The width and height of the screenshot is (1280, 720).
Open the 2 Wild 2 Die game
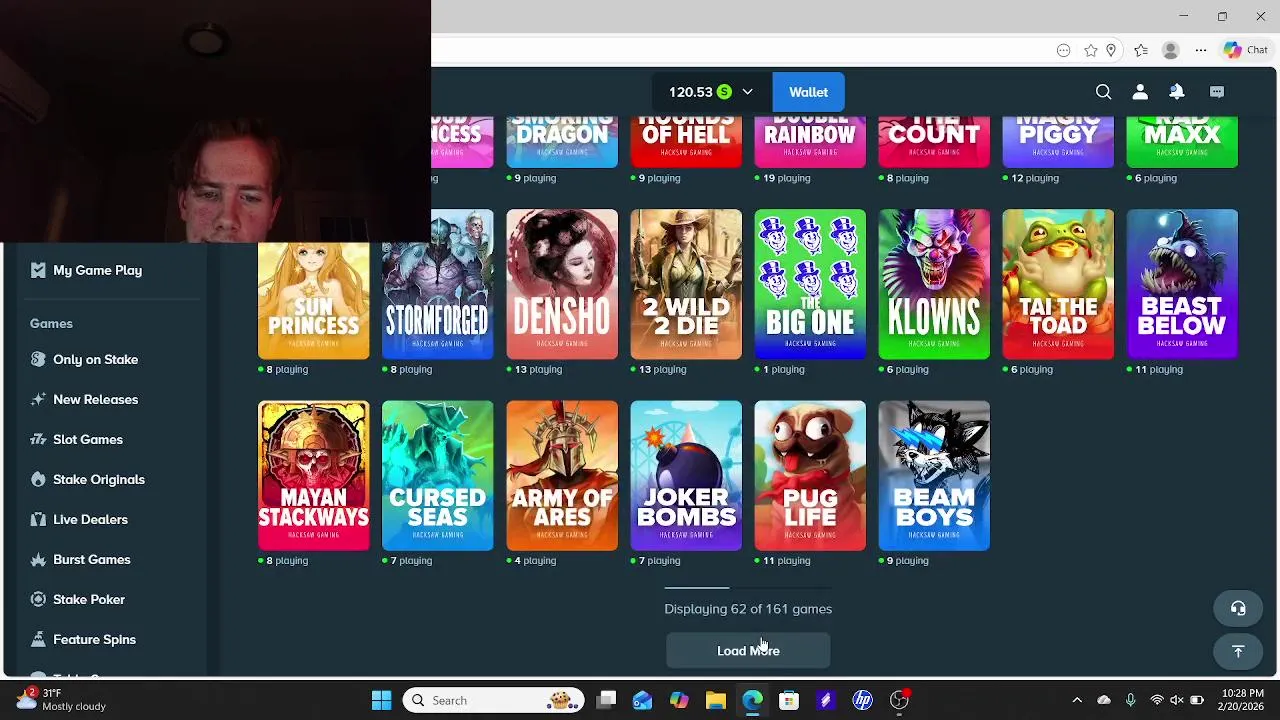click(x=686, y=284)
